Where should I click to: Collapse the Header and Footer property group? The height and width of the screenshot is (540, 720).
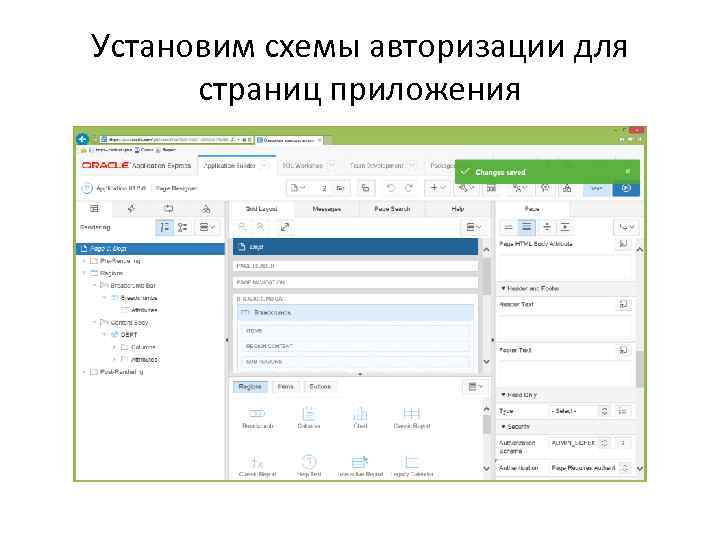[x=503, y=288]
